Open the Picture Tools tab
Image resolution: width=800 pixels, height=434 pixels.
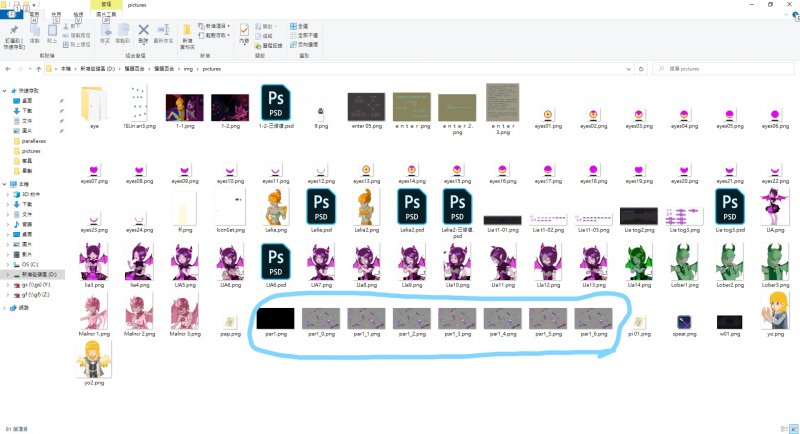click(x=106, y=15)
